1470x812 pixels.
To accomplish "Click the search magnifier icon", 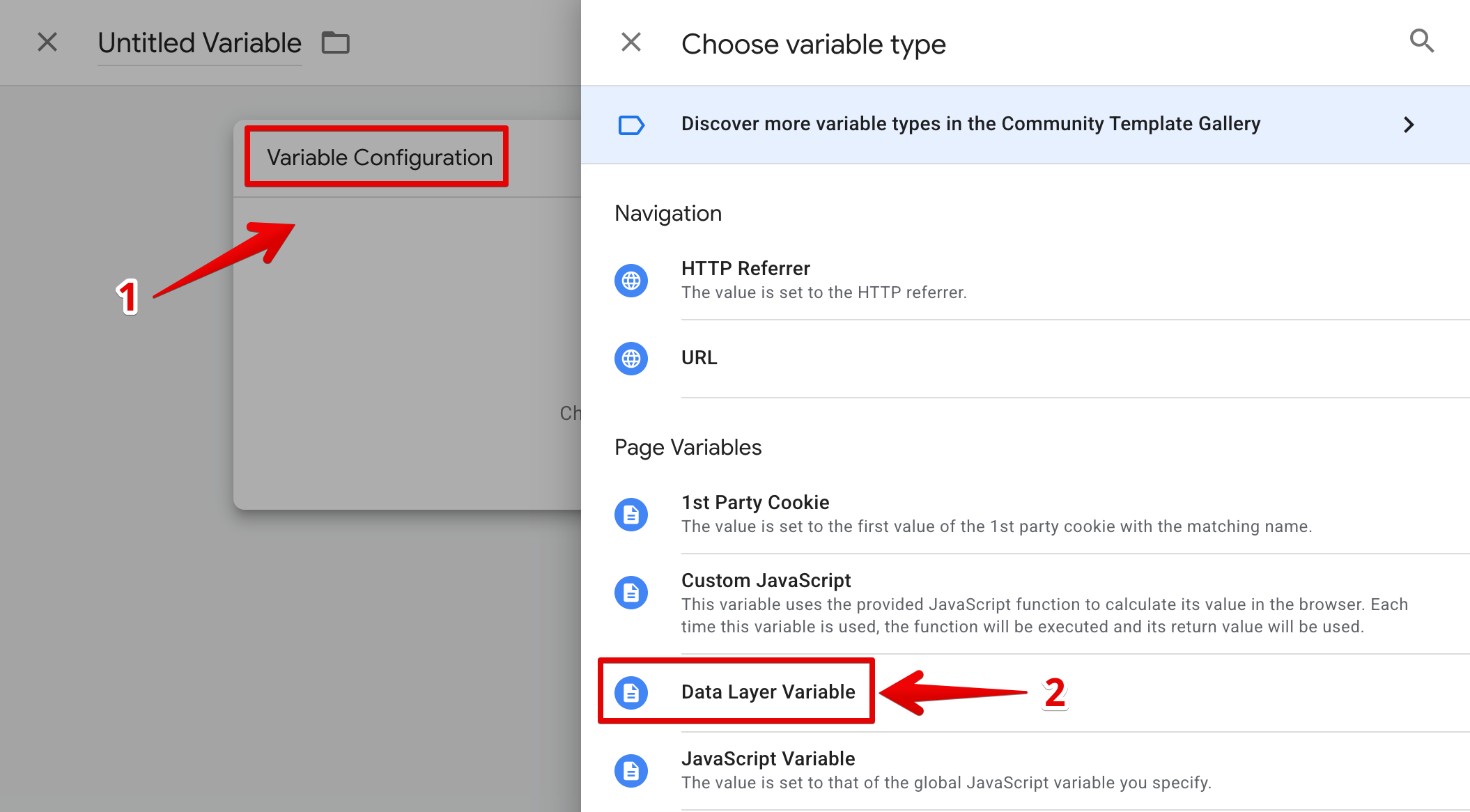I will click(1421, 42).
